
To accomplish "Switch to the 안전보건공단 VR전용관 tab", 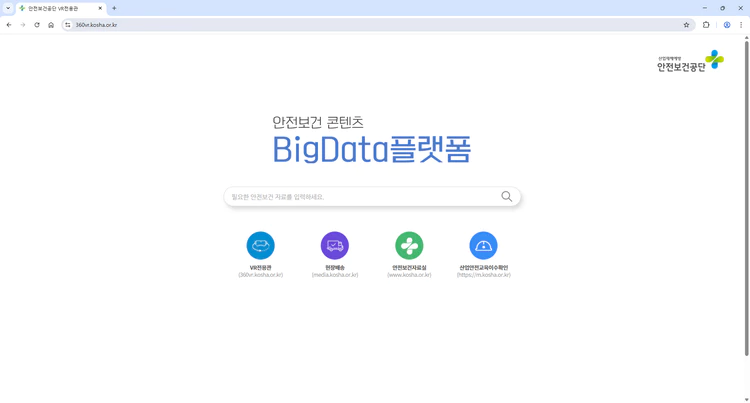I will pos(58,8).
